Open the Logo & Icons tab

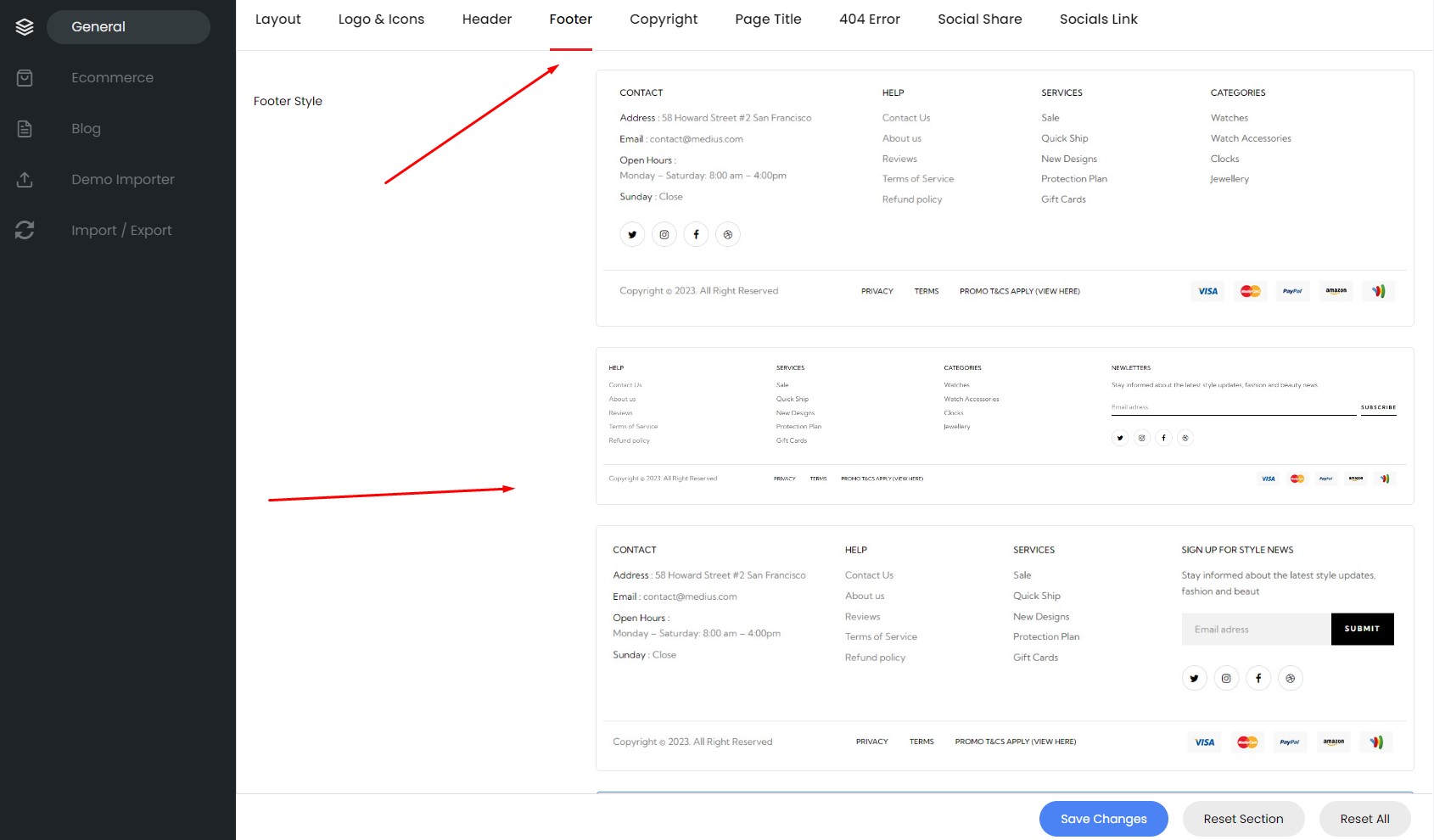381,20
